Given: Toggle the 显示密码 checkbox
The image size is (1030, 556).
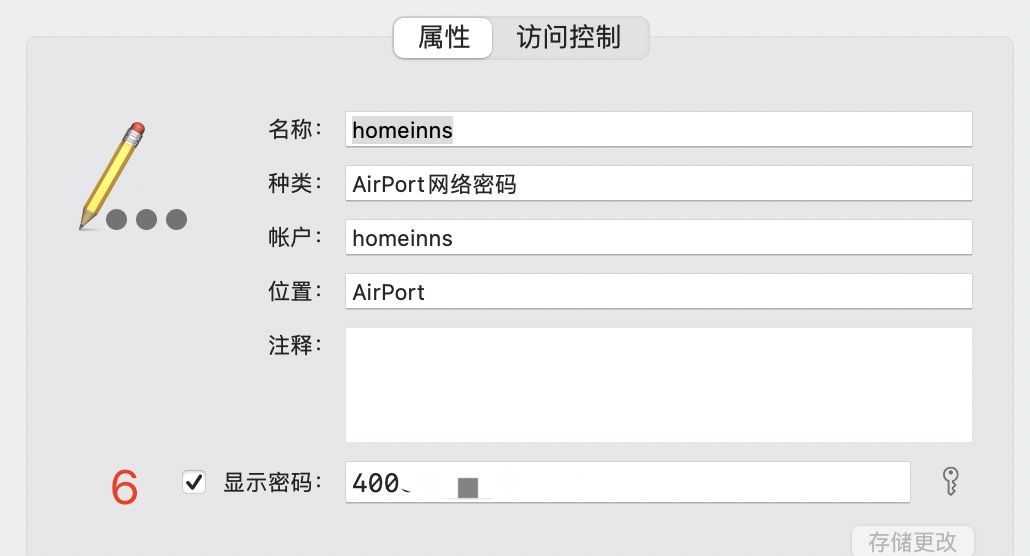Looking at the screenshot, I should [194, 482].
